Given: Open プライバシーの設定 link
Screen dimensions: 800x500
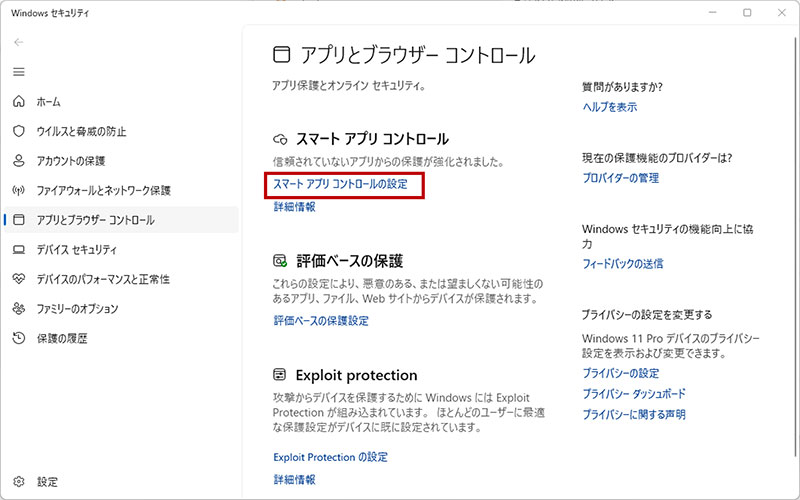Looking at the screenshot, I should coord(620,373).
